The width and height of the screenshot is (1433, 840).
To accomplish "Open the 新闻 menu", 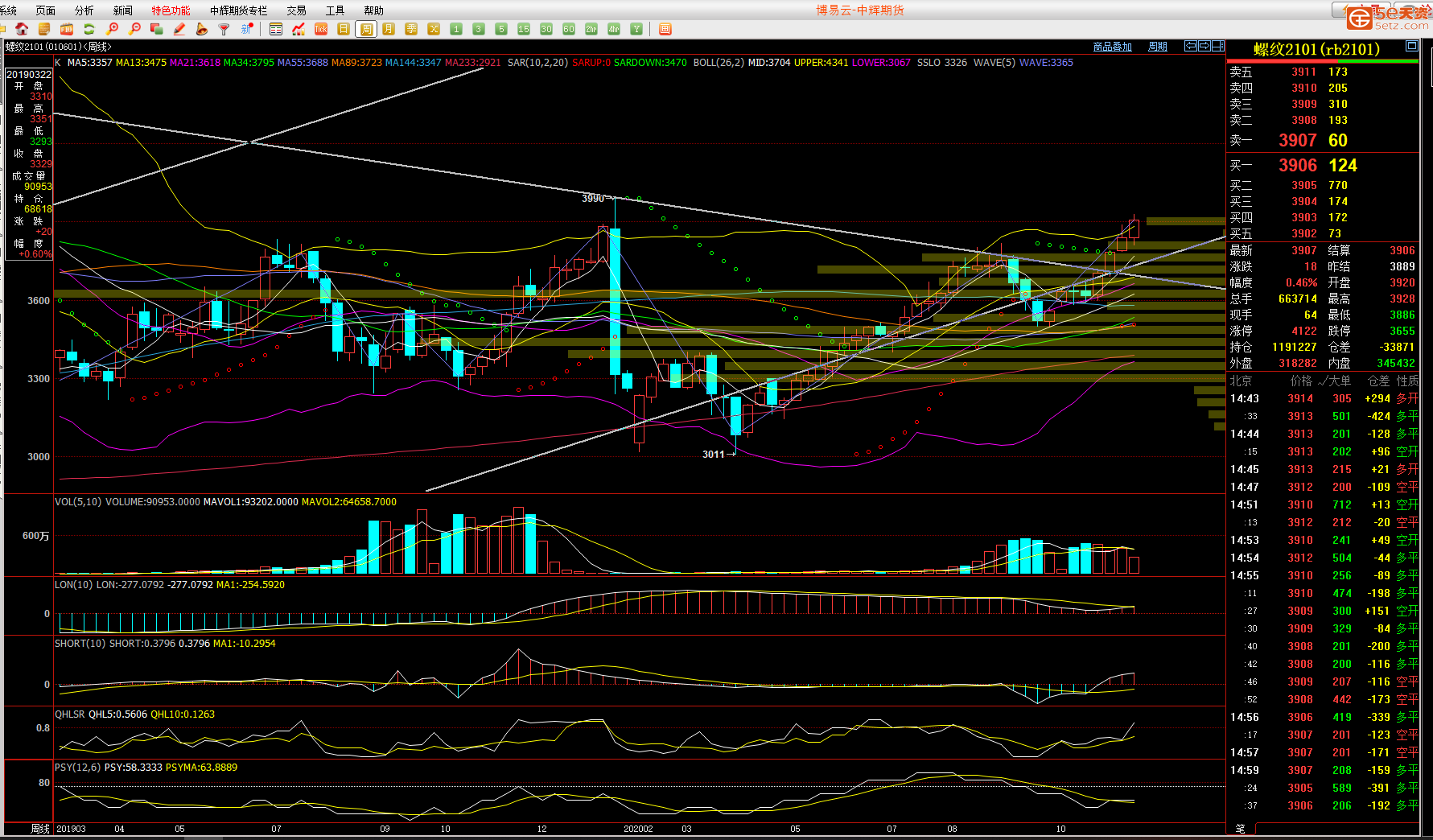I will tap(123, 10).
